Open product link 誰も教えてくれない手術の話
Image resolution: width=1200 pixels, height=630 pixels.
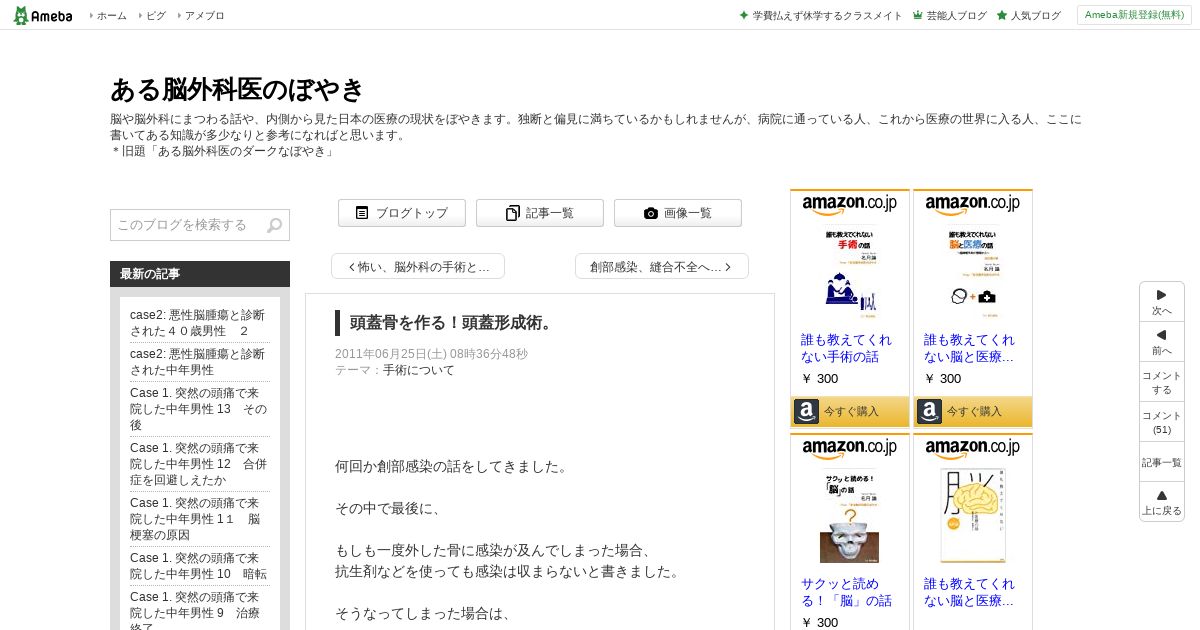(846, 348)
